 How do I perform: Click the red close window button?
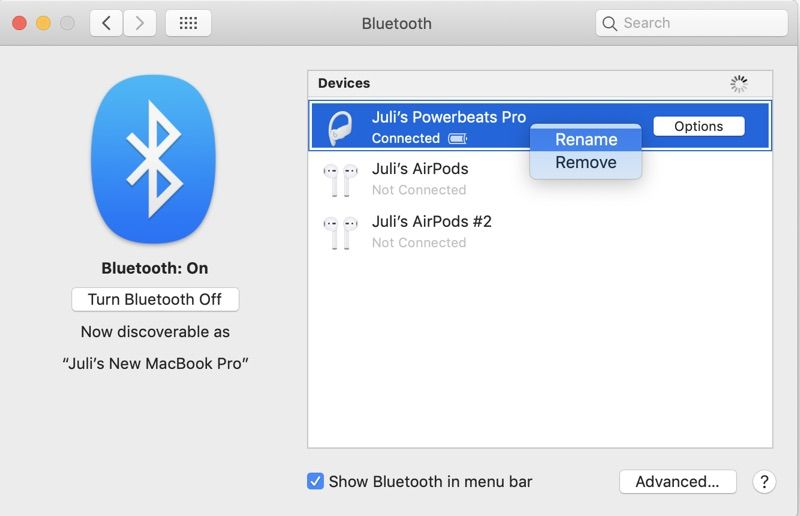pos(19,23)
